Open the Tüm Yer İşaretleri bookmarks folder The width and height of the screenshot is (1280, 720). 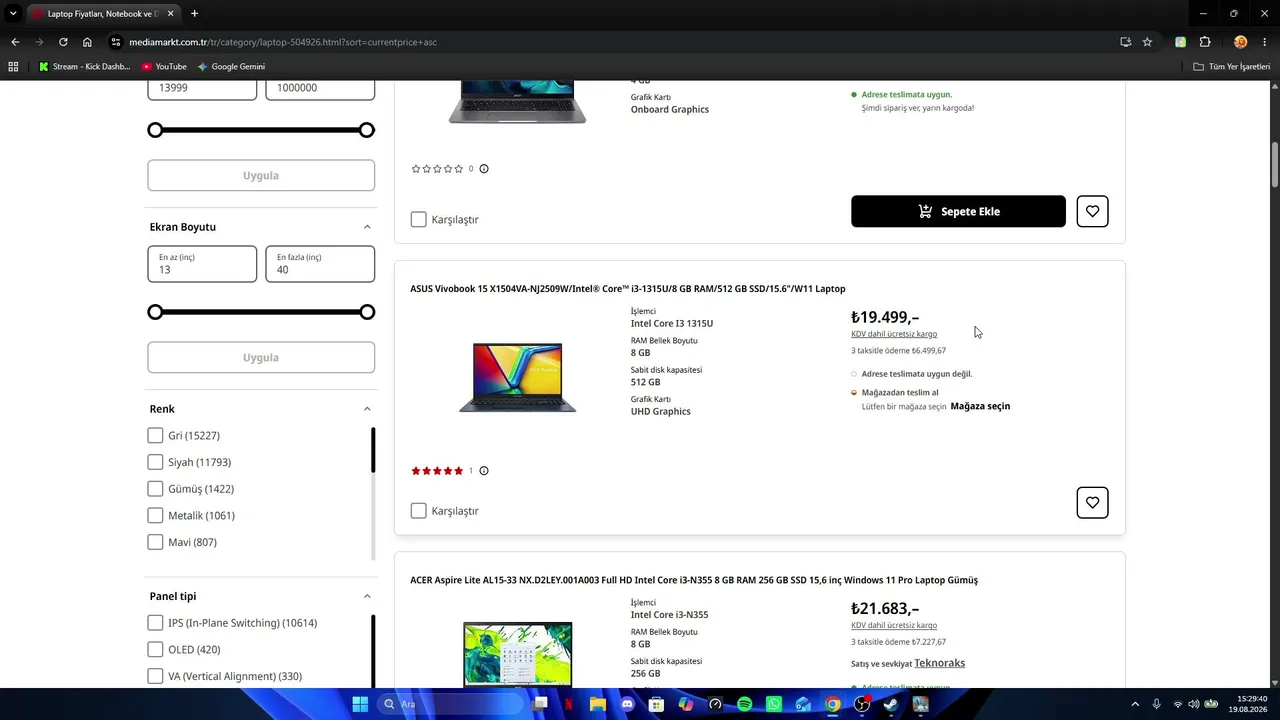click(1232, 67)
